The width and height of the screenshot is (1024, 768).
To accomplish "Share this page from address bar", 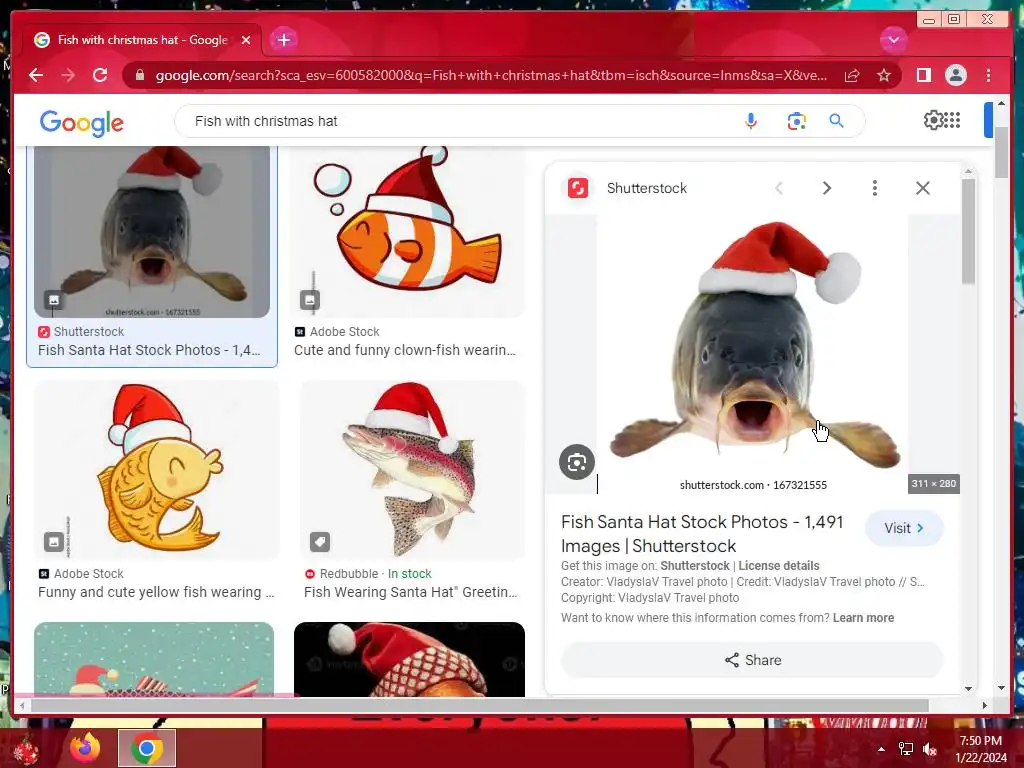I will pyautogui.click(x=852, y=76).
